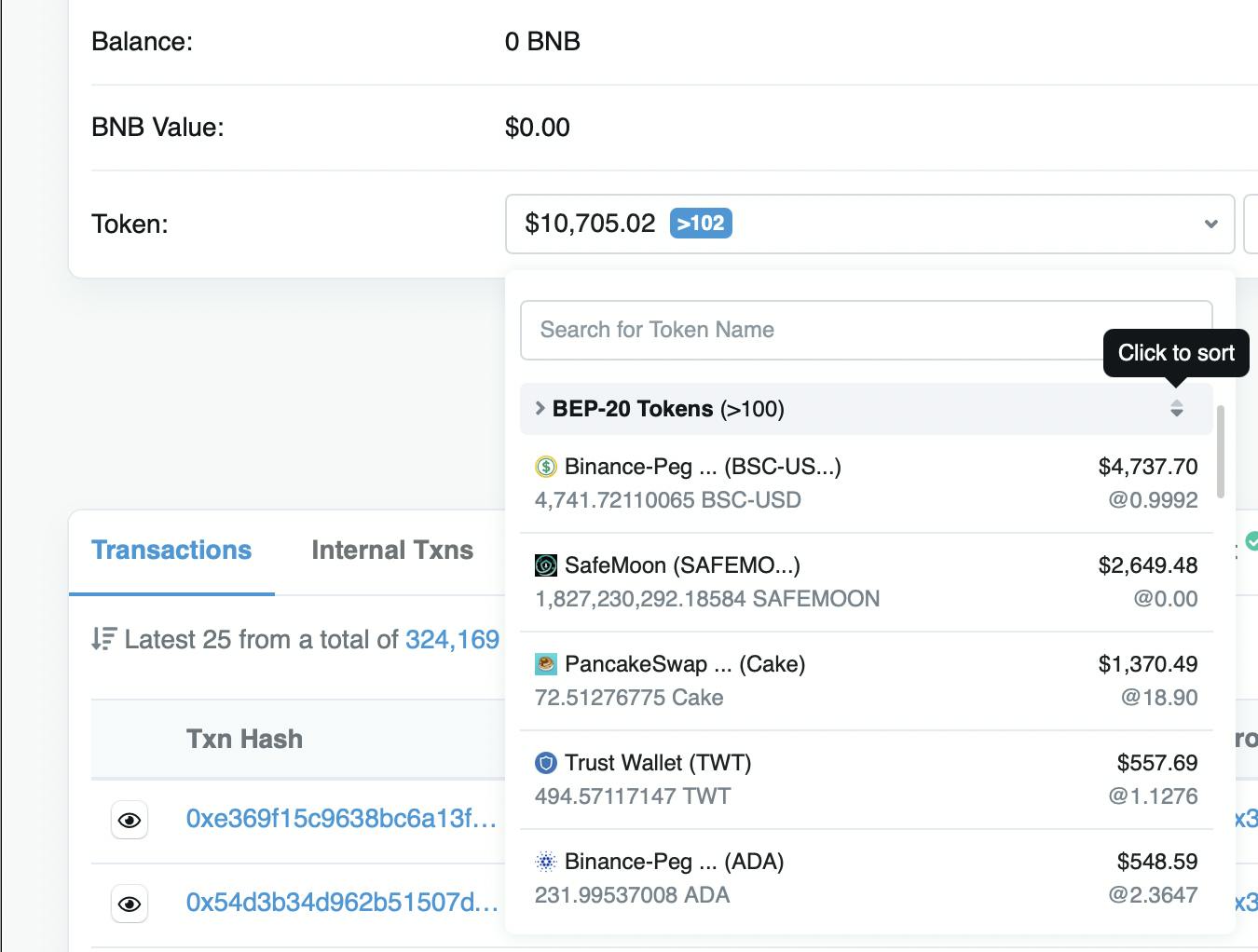Click the Txn Hash column header
Image resolution: width=1258 pixels, height=952 pixels.
tap(244, 740)
